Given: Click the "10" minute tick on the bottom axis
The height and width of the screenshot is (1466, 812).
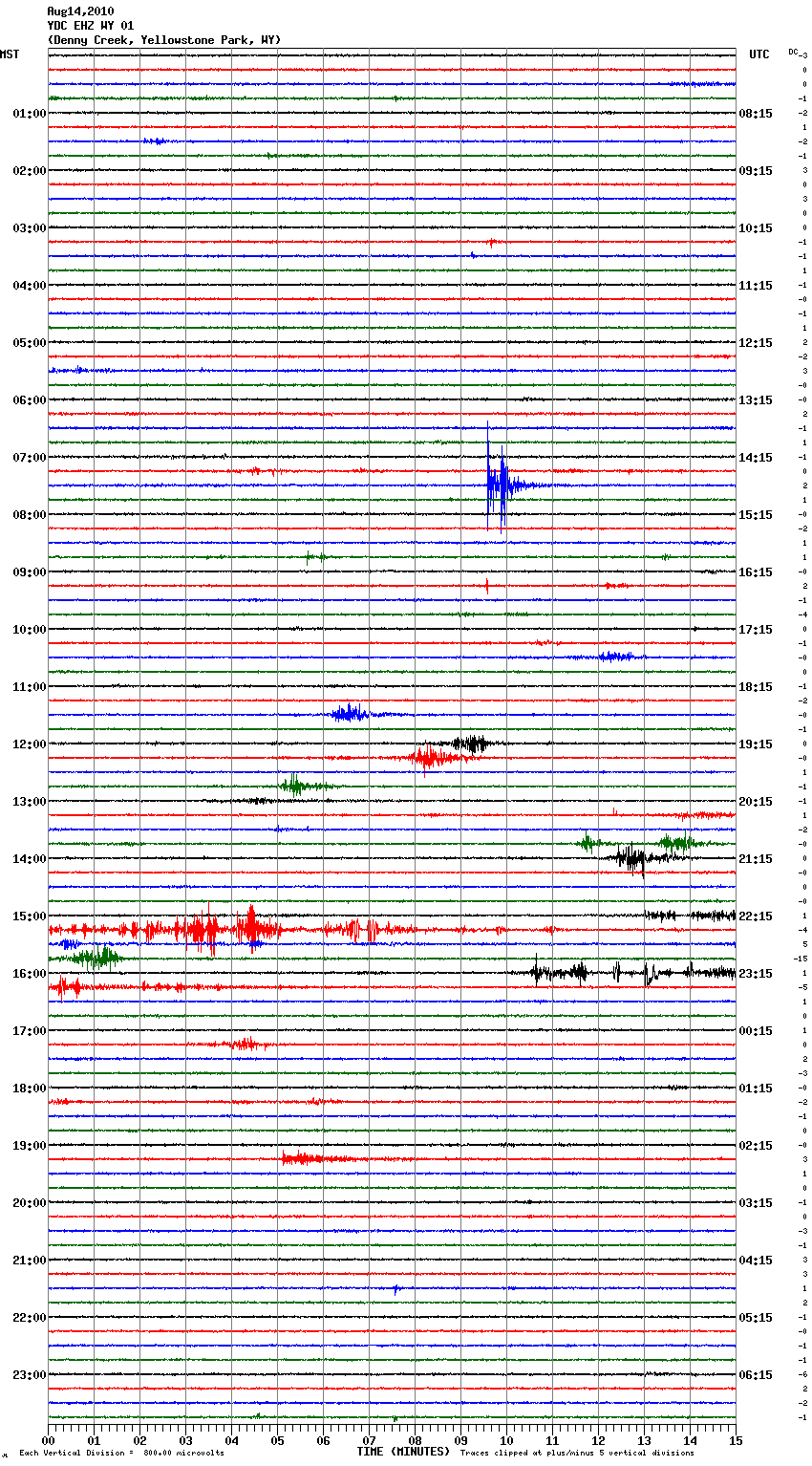Looking at the screenshot, I should pos(506,1440).
